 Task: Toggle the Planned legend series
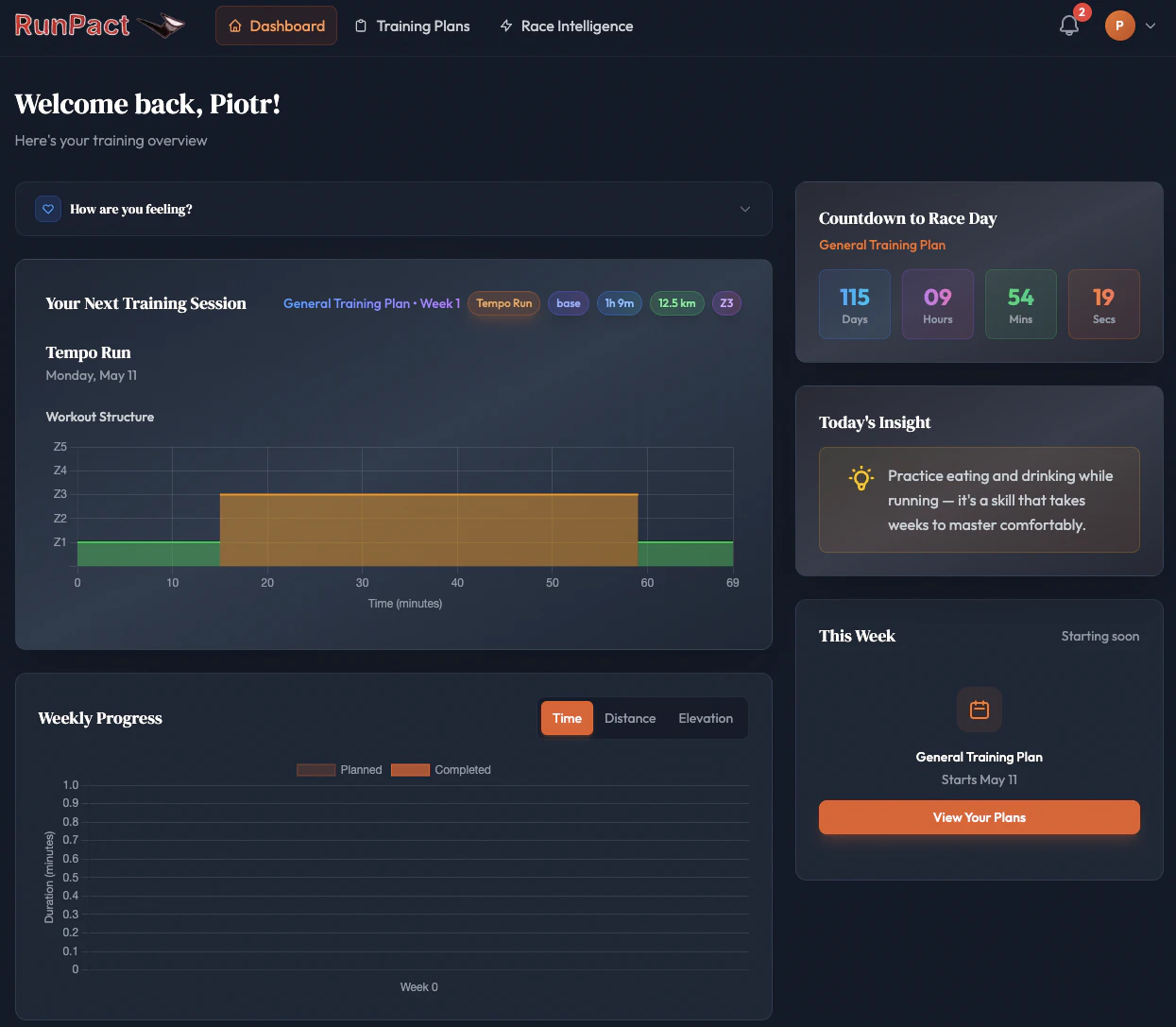click(x=340, y=770)
